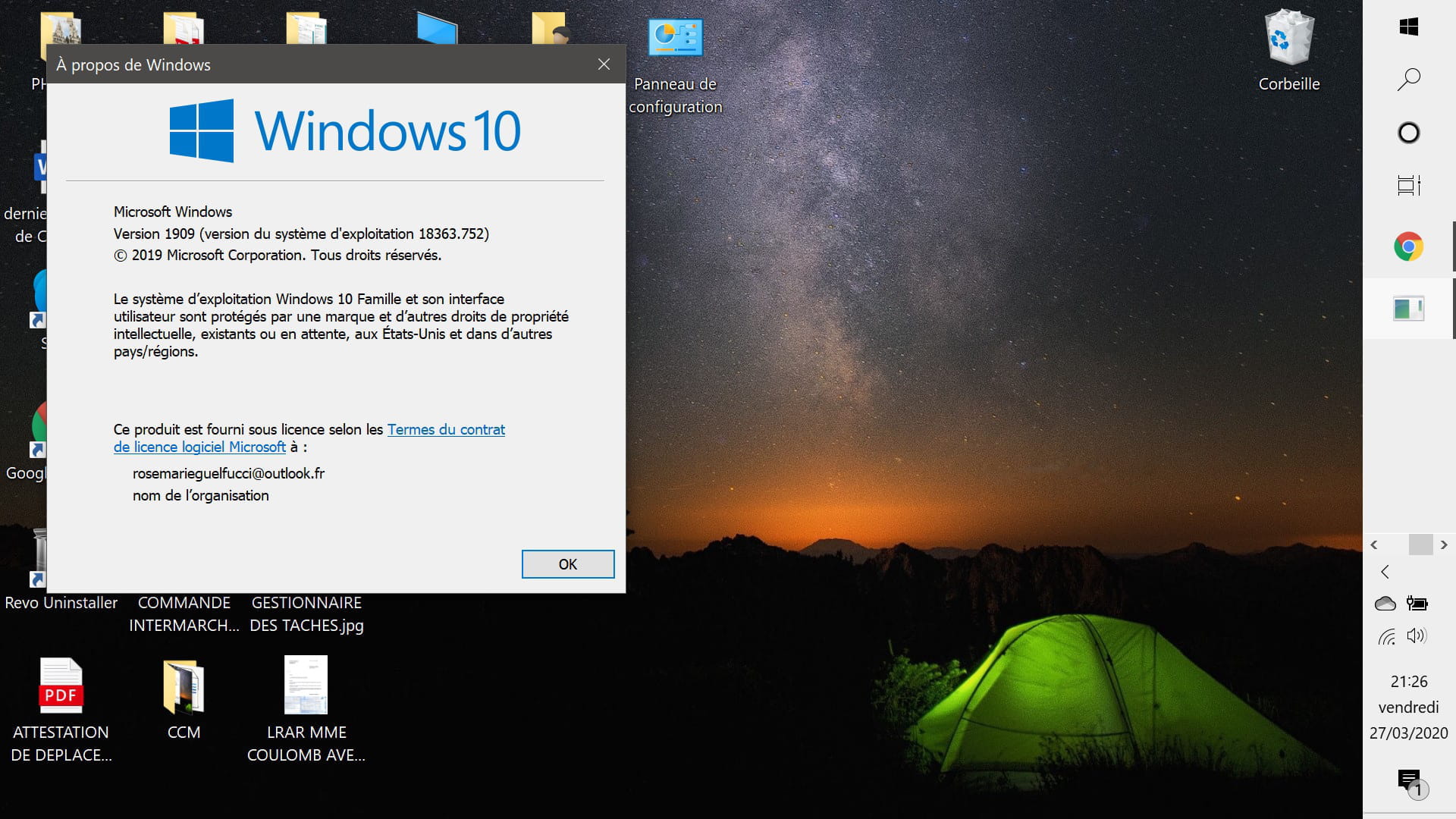Open volume speaker tray icon
The height and width of the screenshot is (819, 1456).
pos(1417,635)
